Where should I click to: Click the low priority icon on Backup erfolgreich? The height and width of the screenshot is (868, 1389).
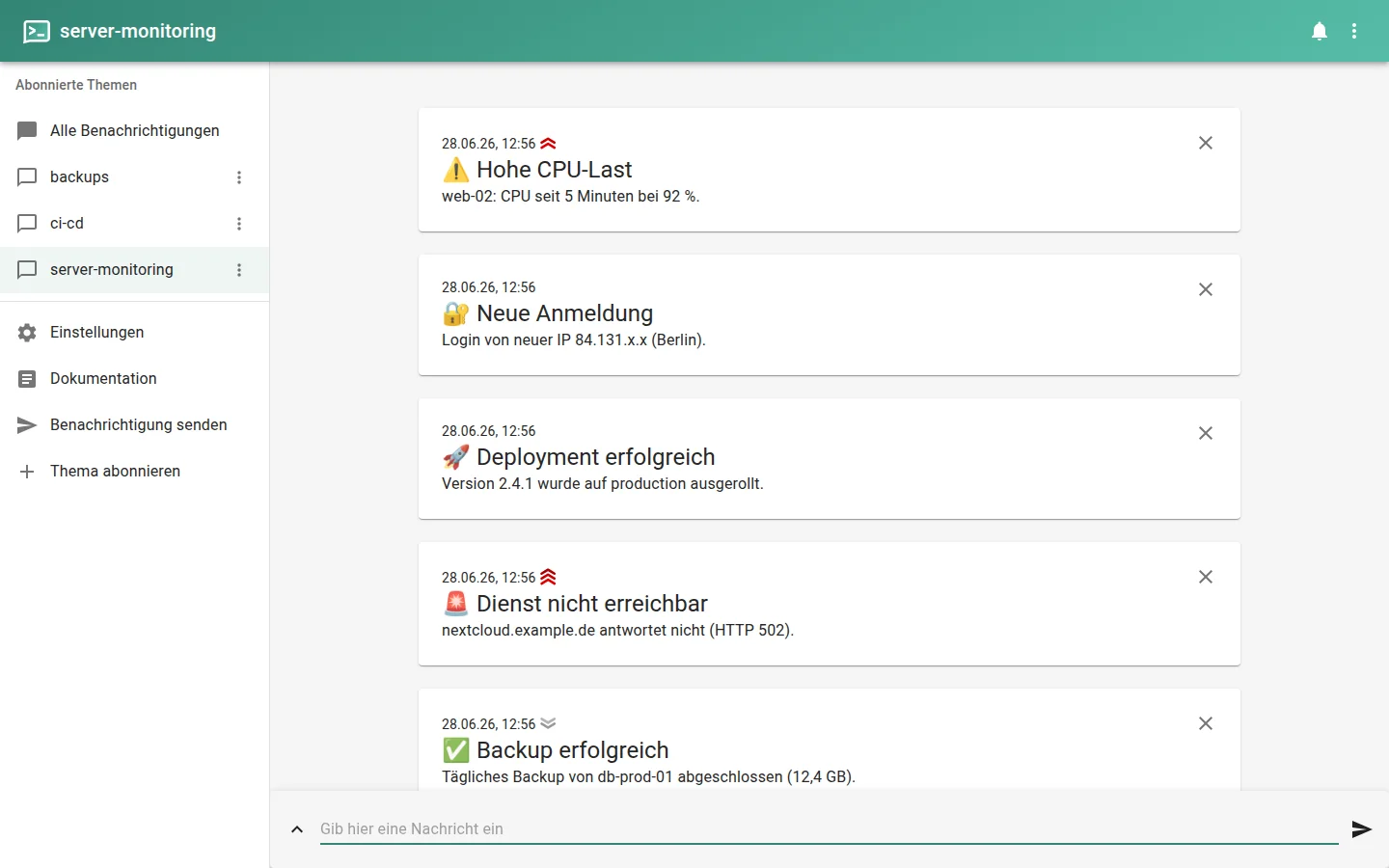548,723
